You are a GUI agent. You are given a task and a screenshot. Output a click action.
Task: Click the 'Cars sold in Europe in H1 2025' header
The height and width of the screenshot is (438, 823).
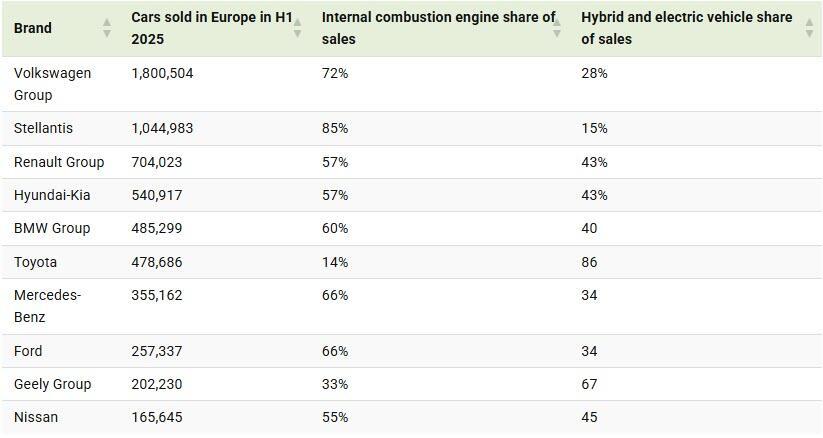click(210, 28)
